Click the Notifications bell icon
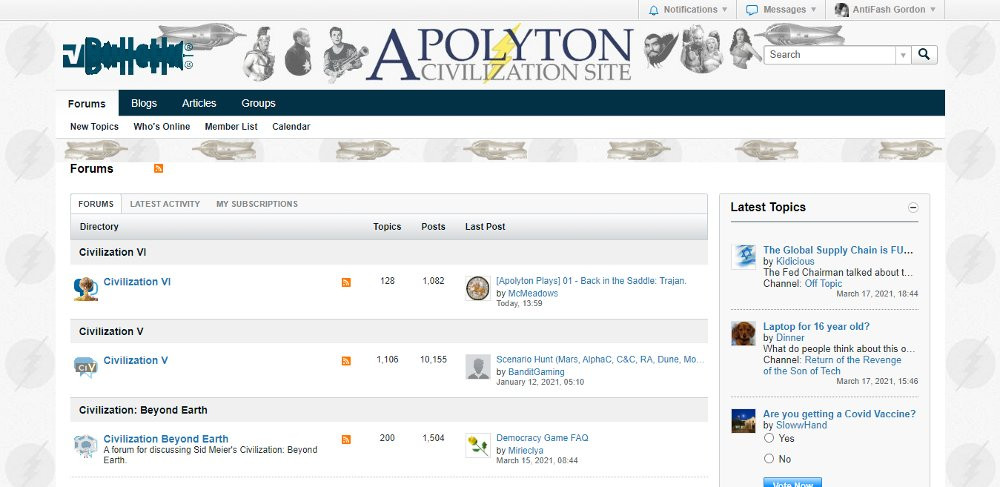Image resolution: width=1000 pixels, height=487 pixels. [x=653, y=10]
